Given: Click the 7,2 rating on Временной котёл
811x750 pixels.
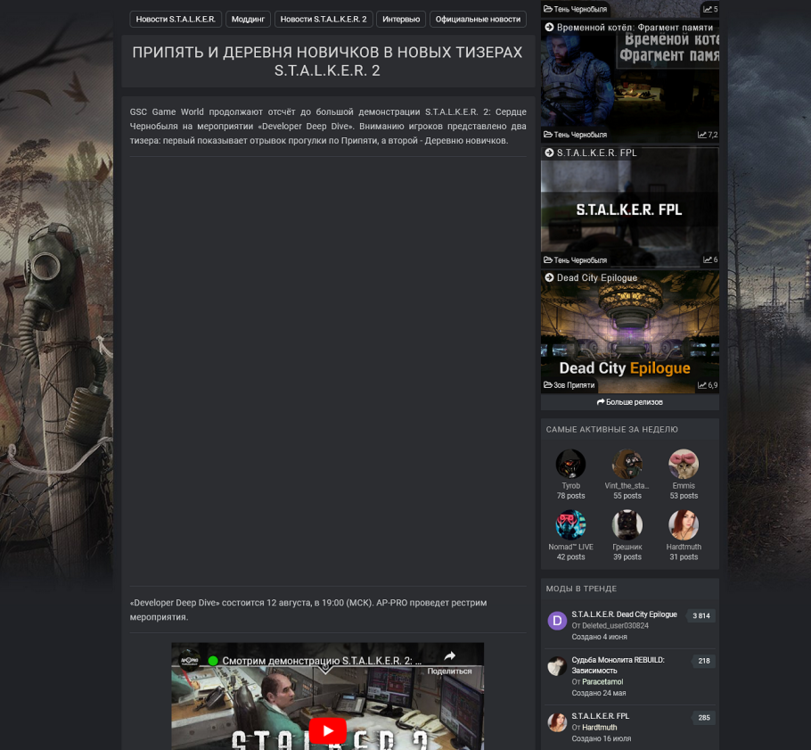Looking at the screenshot, I should coord(708,134).
